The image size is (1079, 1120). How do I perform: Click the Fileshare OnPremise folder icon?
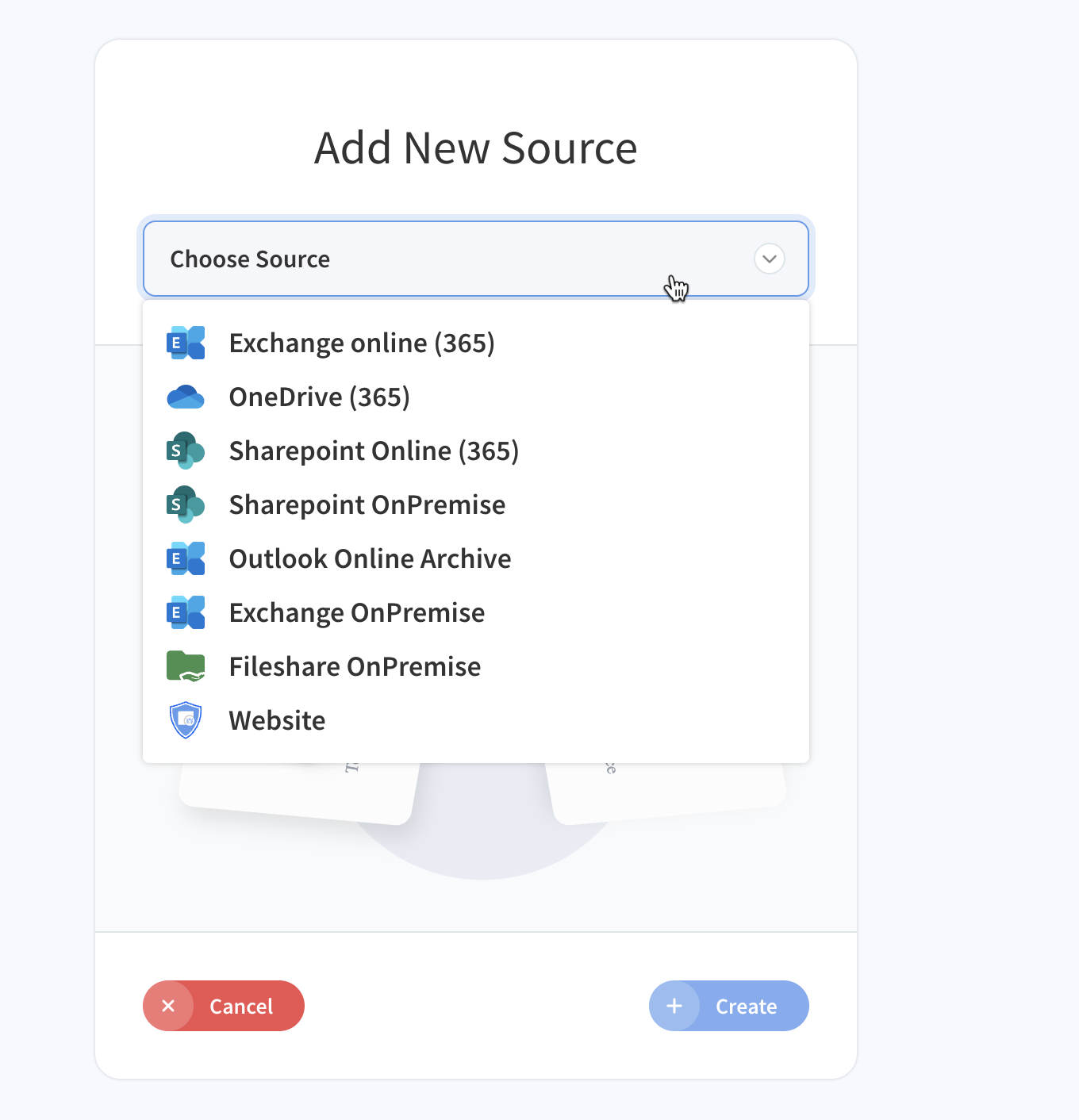(186, 666)
